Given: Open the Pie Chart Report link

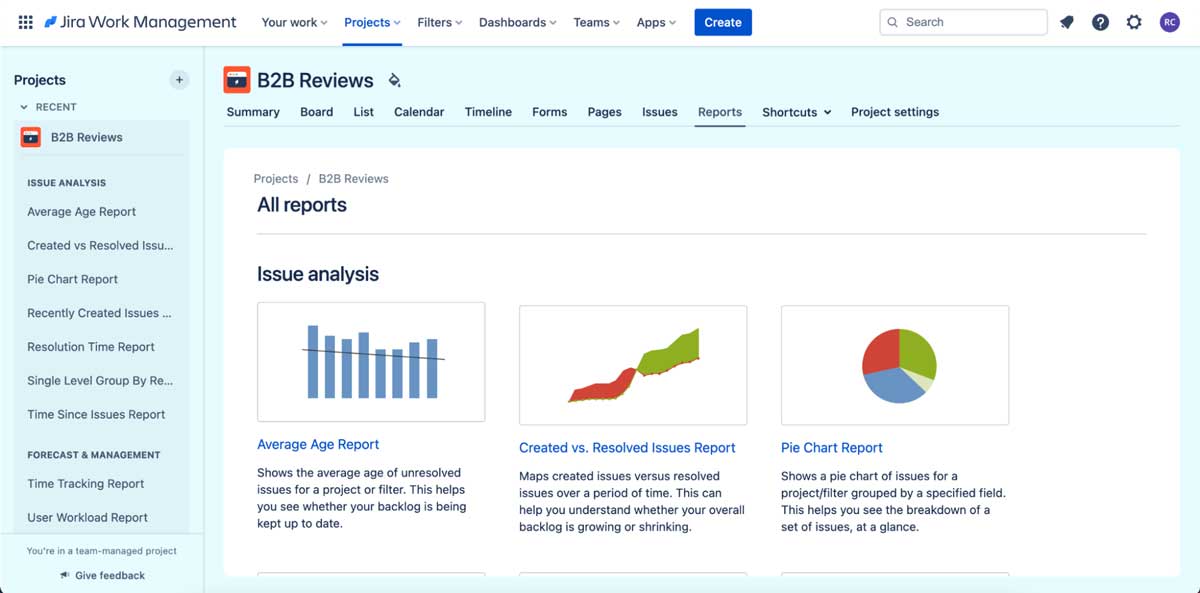Looking at the screenshot, I should coord(831,448).
